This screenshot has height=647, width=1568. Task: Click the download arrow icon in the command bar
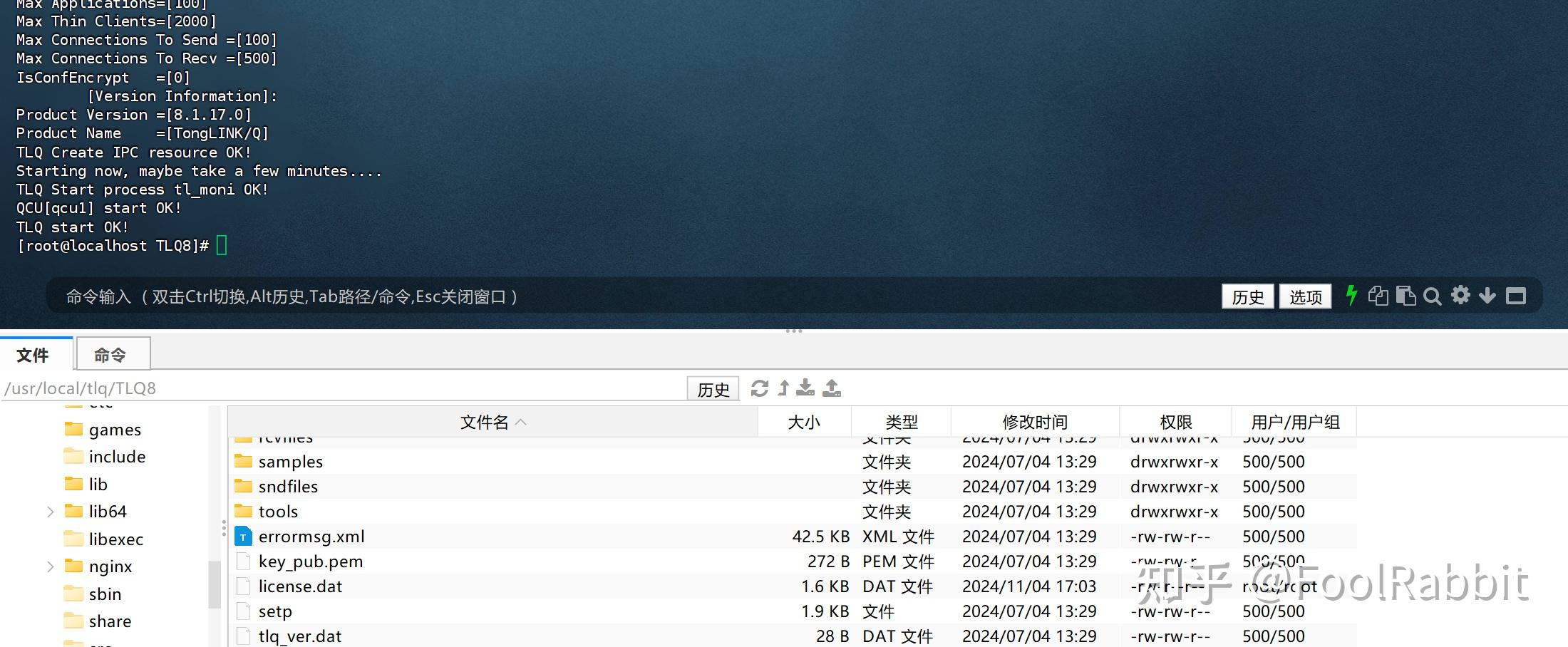(x=1487, y=296)
